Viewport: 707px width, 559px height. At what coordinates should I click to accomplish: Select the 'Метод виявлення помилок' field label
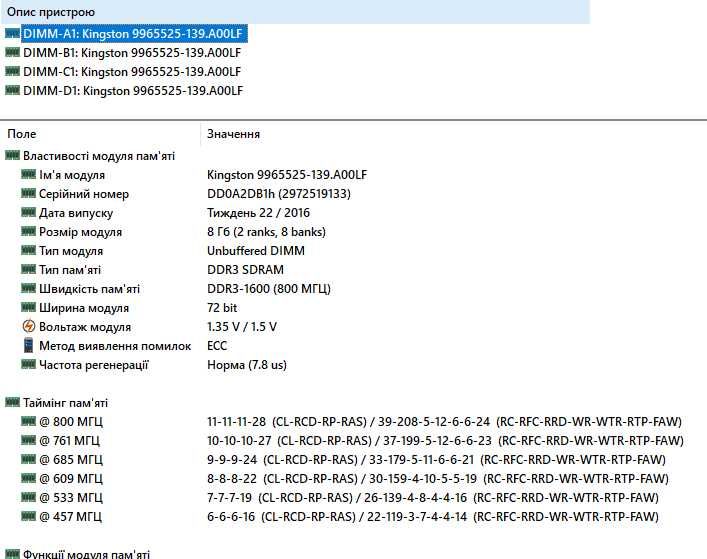(115, 346)
